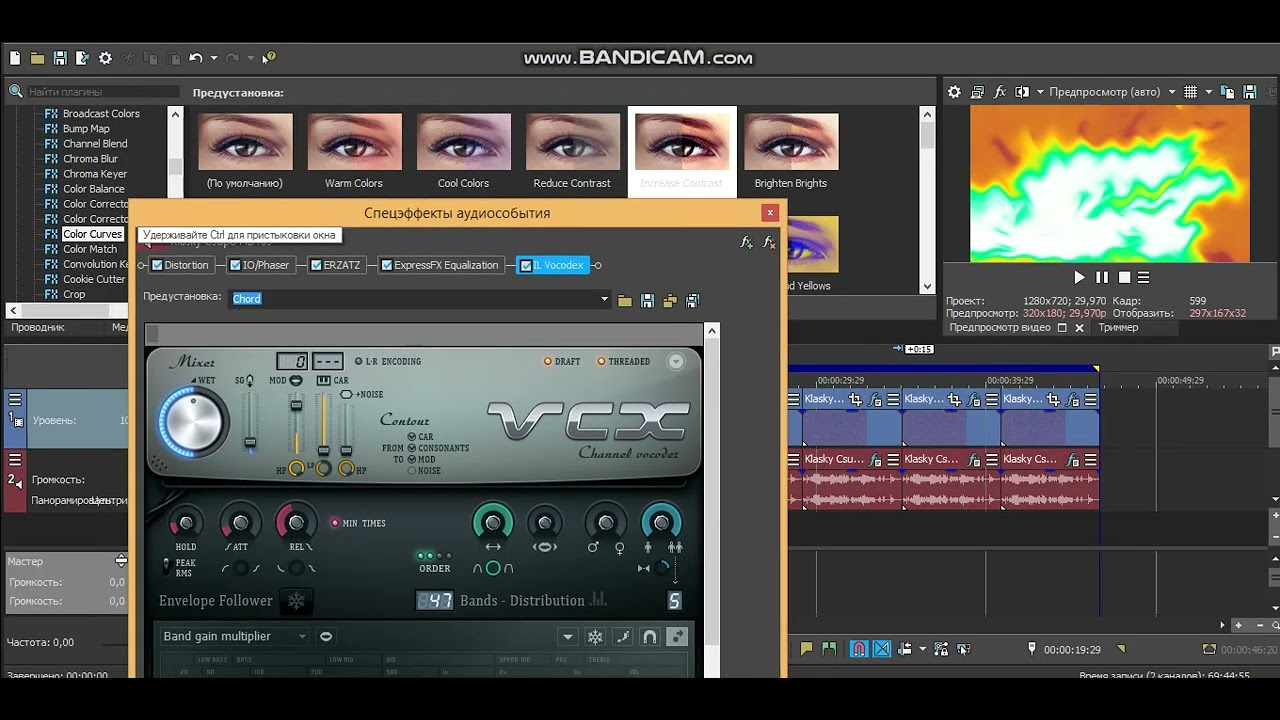Click pencil draw icon in band gain toolbar
Viewport: 1280px width, 720px height.
coord(623,637)
